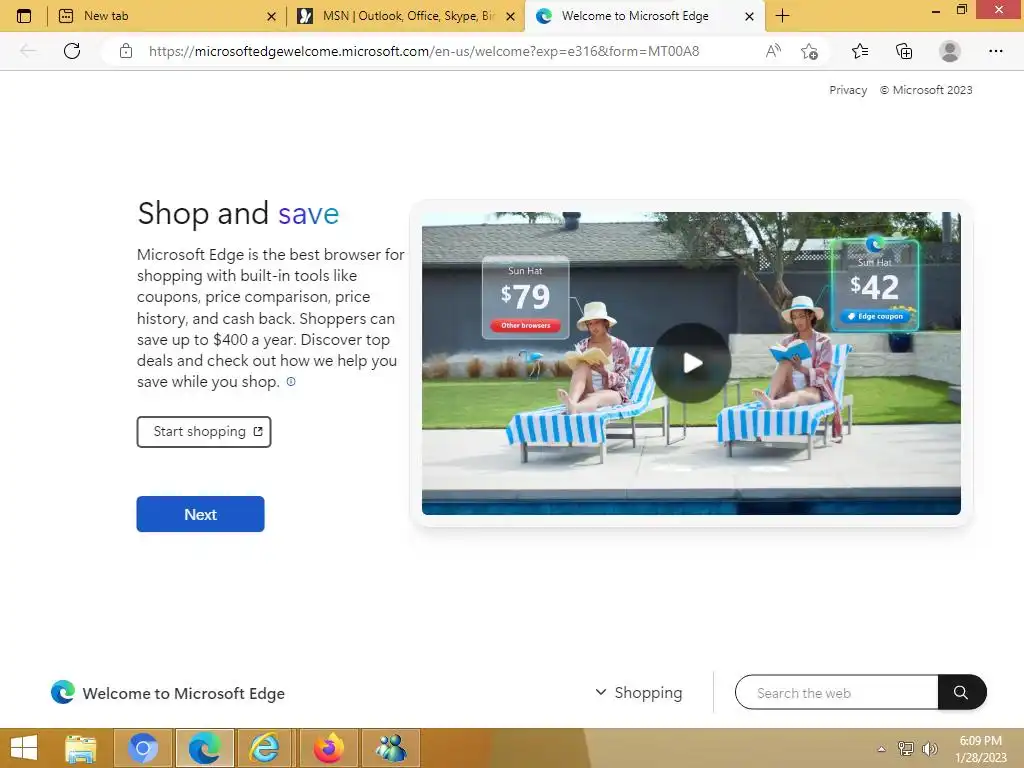Minimize the Edge window

(936, 11)
